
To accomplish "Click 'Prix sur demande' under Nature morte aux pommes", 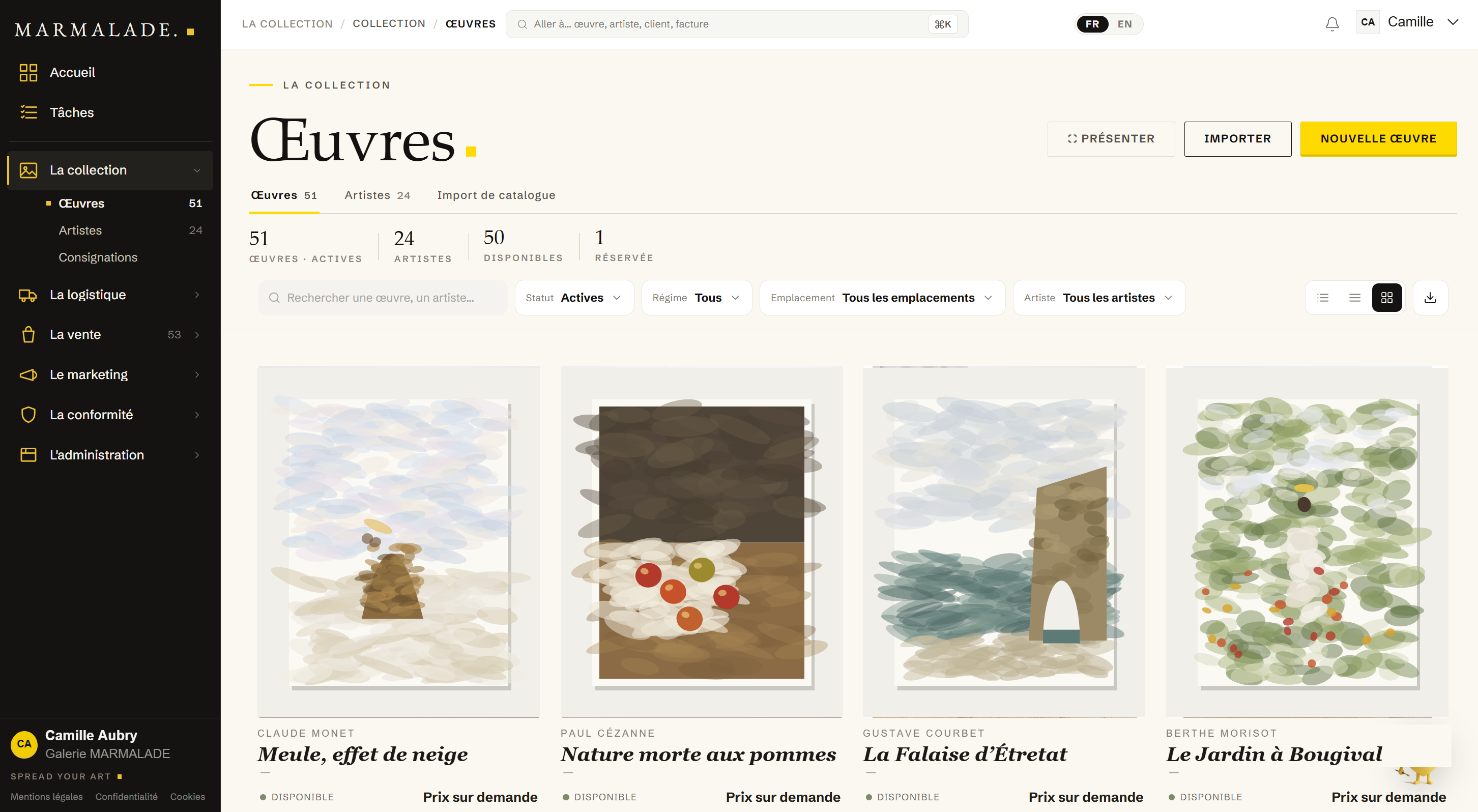I will click(783, 797).
